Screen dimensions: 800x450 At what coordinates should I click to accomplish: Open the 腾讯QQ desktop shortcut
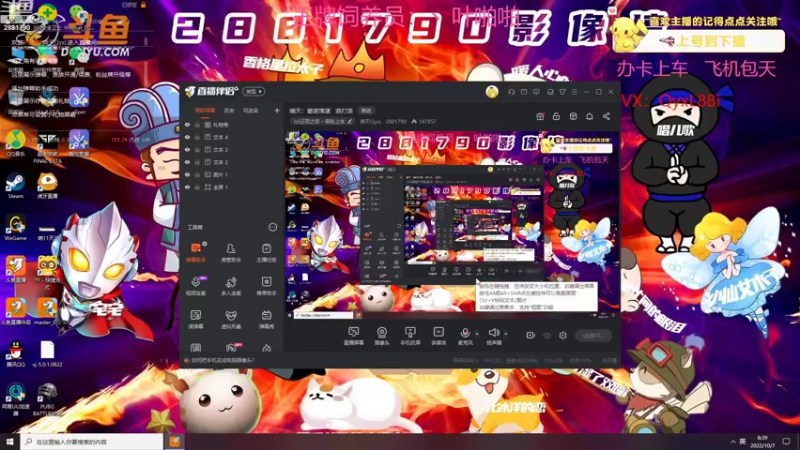click(x=15, y=354)
